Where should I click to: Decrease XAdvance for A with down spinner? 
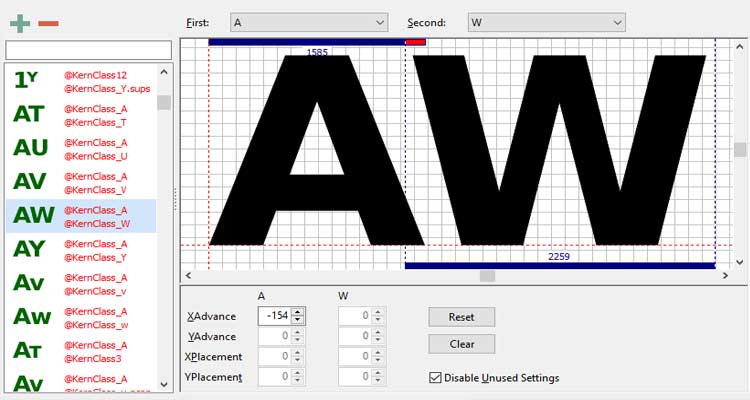298,320
